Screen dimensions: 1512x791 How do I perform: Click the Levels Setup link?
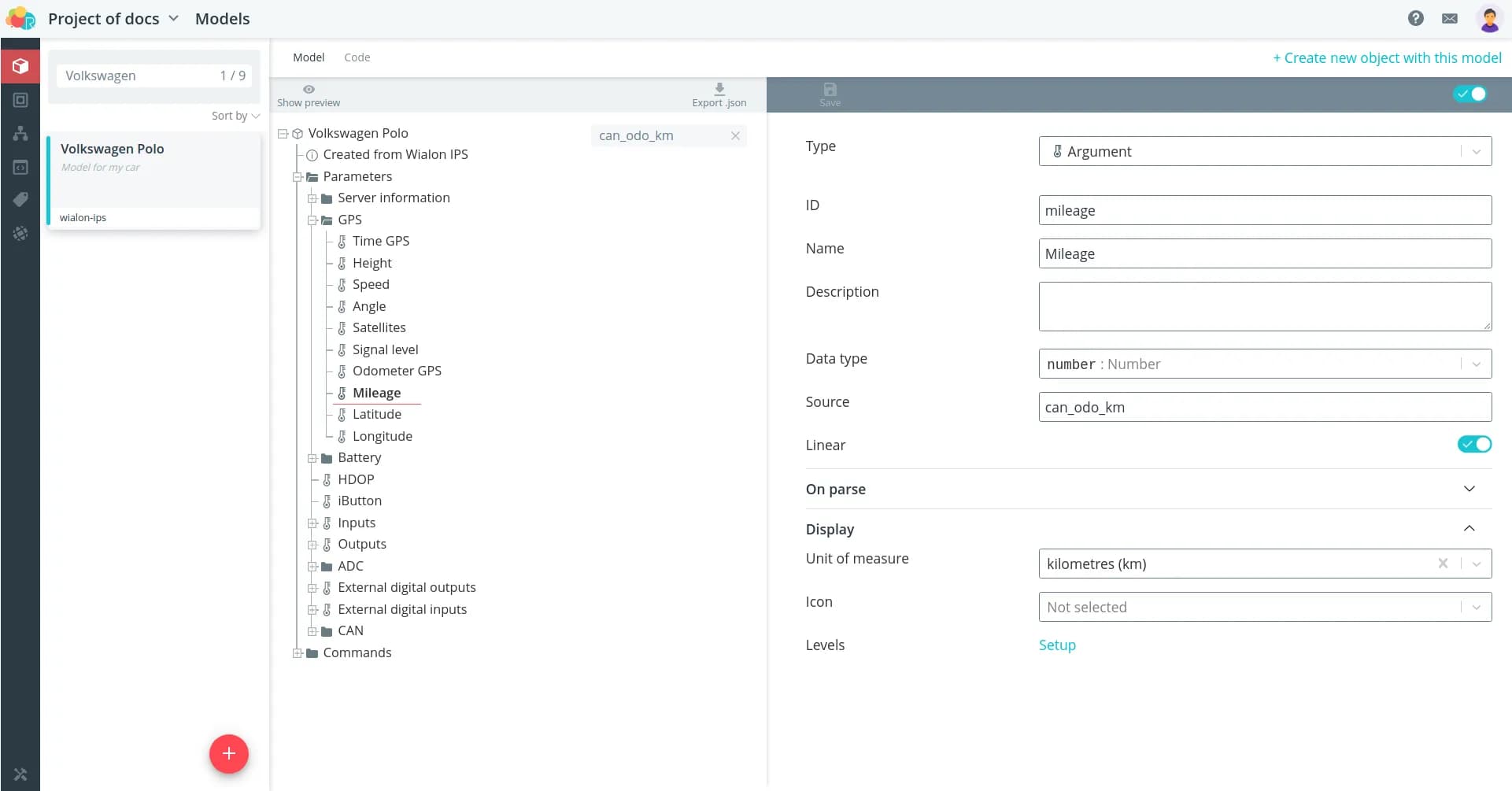point(1056,645)
